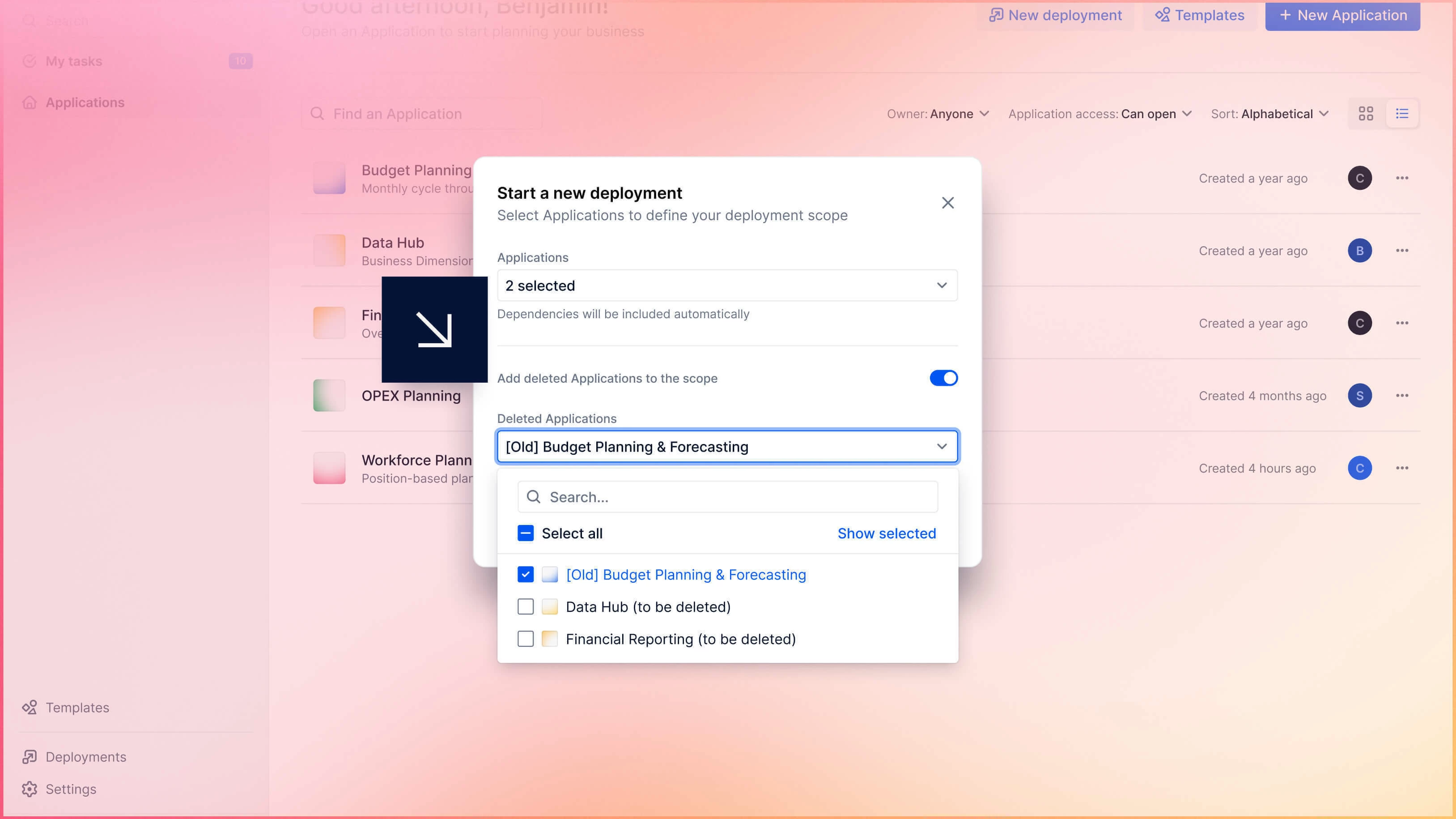This screenshot has height=819, width=1456.
Task: Check Data Hub (to be deleted)
Action: click(x=525, y=606)
